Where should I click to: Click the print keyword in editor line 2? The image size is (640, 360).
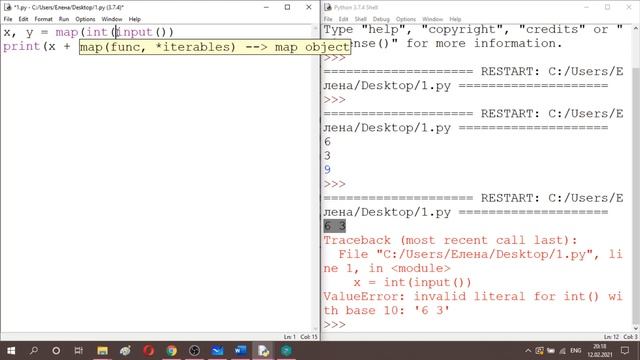21,46
